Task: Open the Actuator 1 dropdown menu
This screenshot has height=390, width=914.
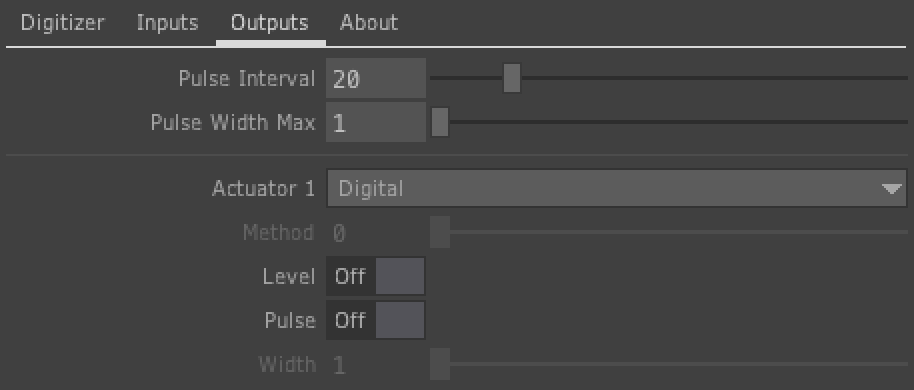Action: (617, 188)
